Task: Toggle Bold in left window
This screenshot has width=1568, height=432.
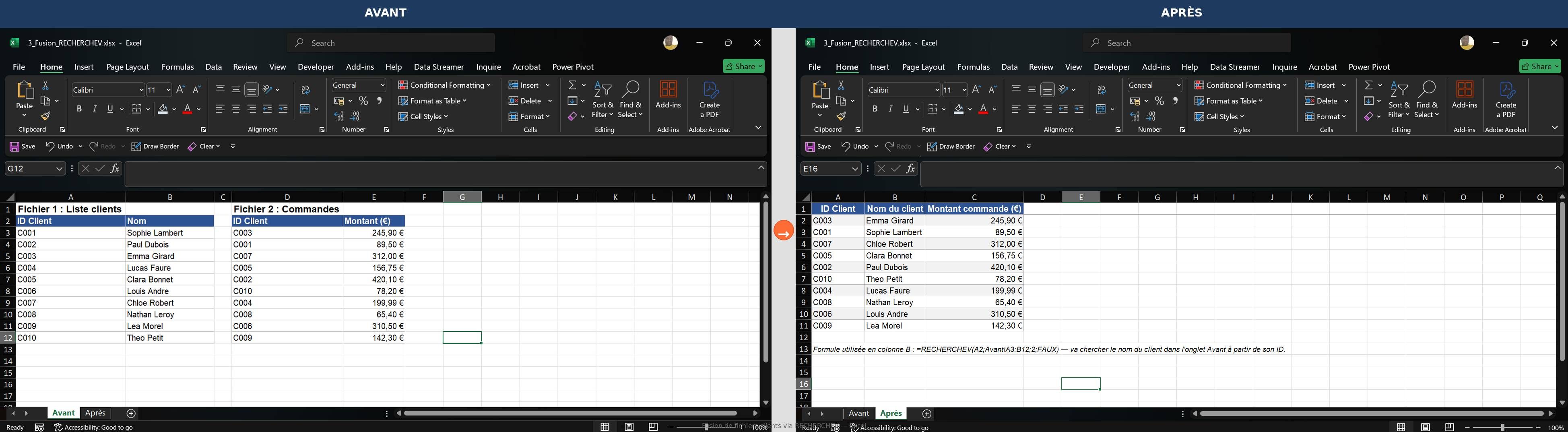Action: (x=79, y=109)
